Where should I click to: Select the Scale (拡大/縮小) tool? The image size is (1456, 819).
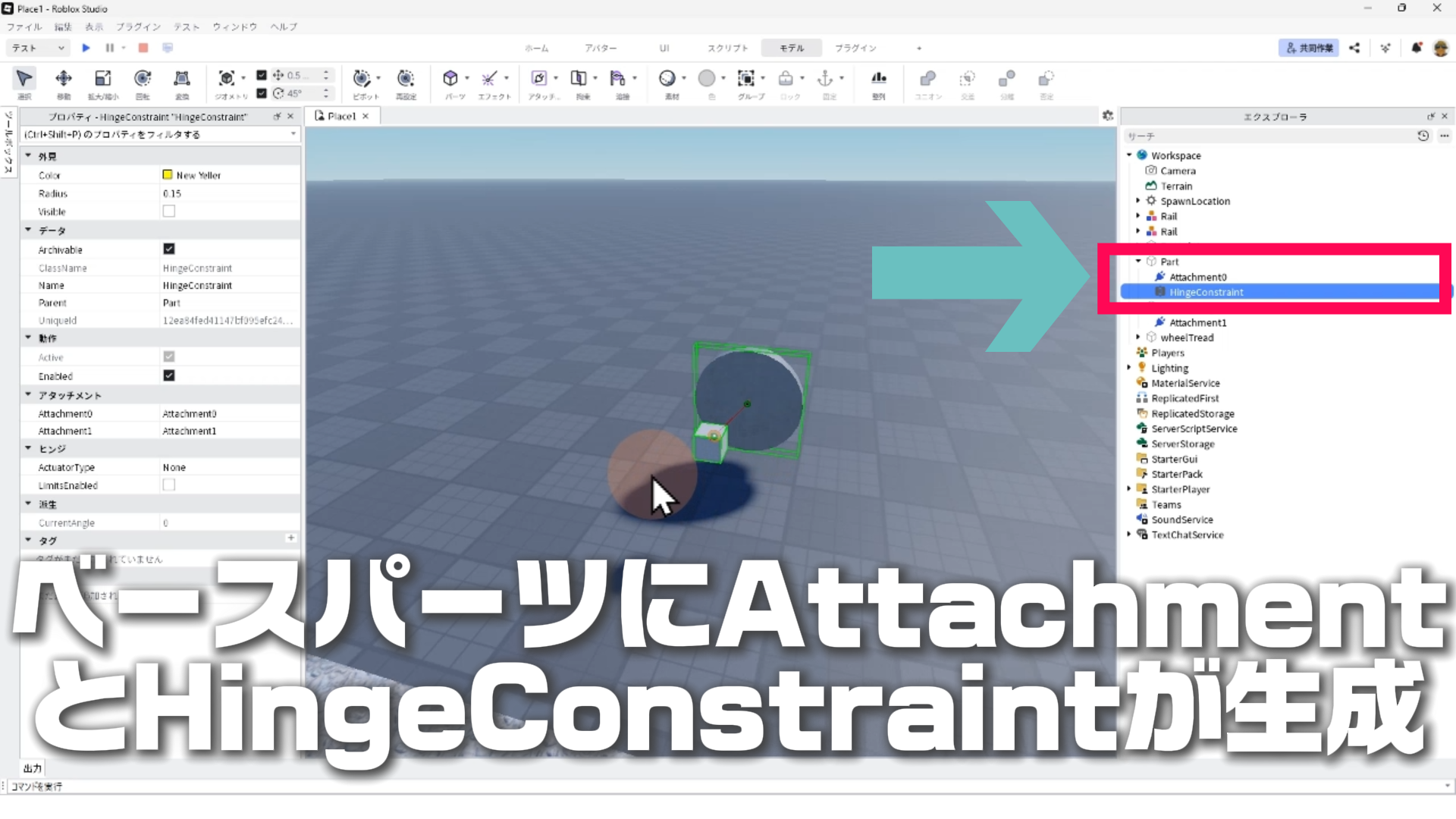(103, 79)
